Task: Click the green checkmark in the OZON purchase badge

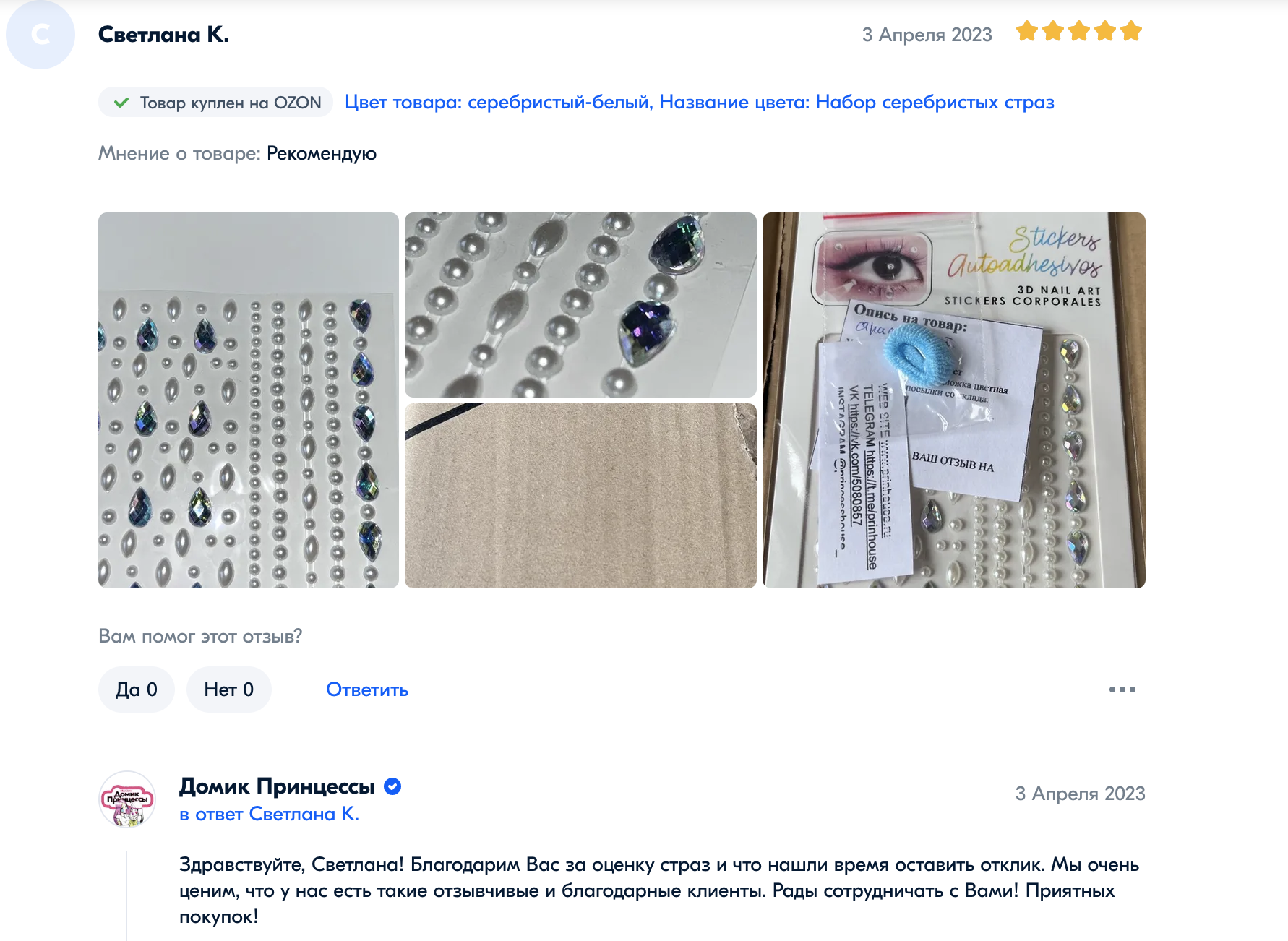Action: click(121, 103)
